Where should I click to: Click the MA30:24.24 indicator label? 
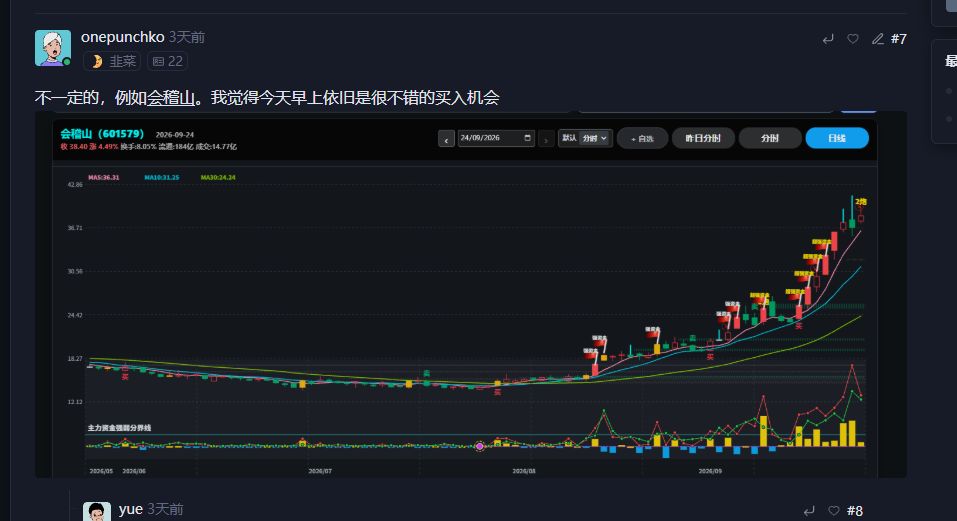(x=218, y=178)
